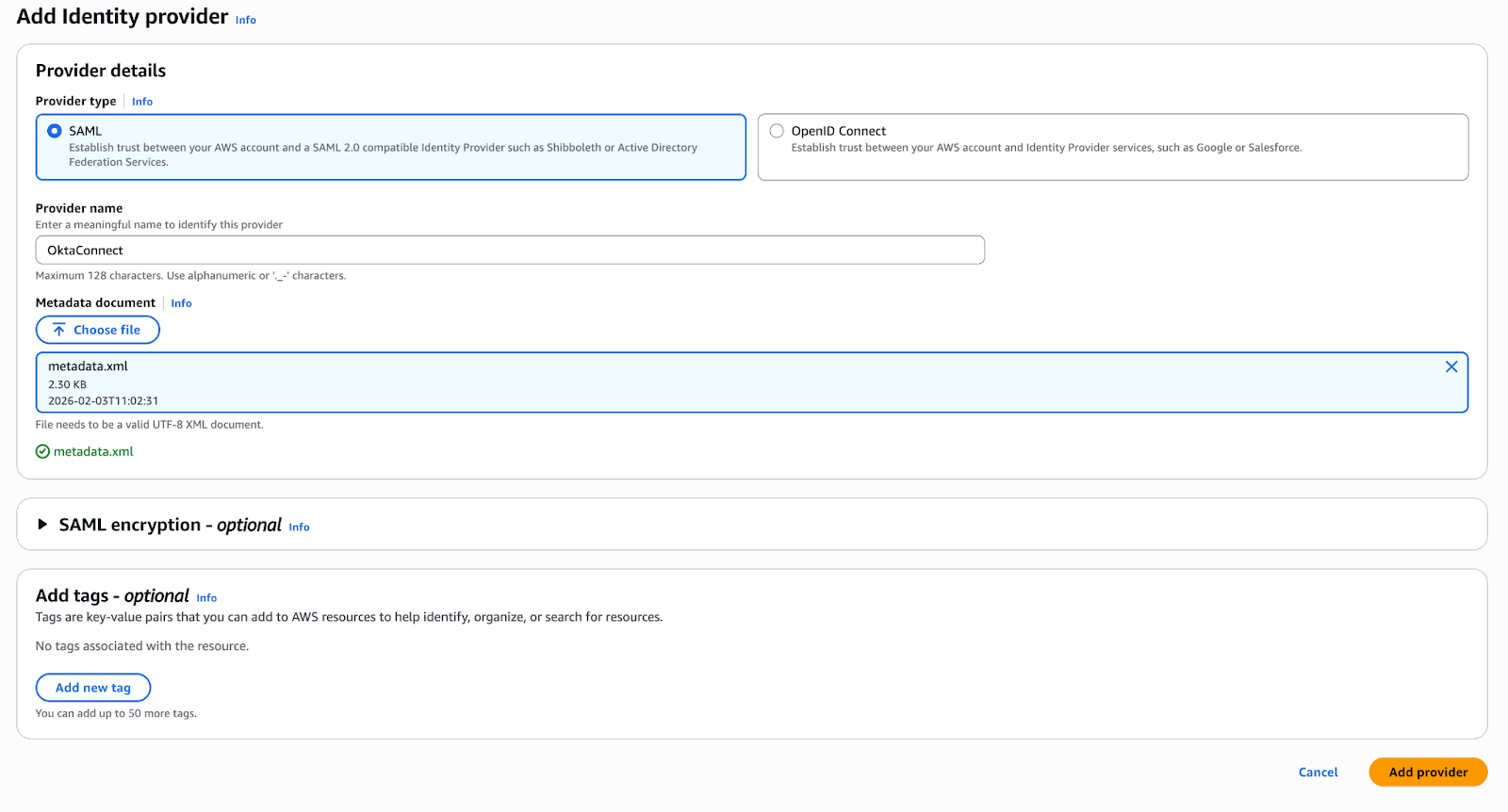The image size is (1508, 812).
Task: Click the upload arrow icon in Choose file
Action: pyautogui.click(x=59, y=330)
